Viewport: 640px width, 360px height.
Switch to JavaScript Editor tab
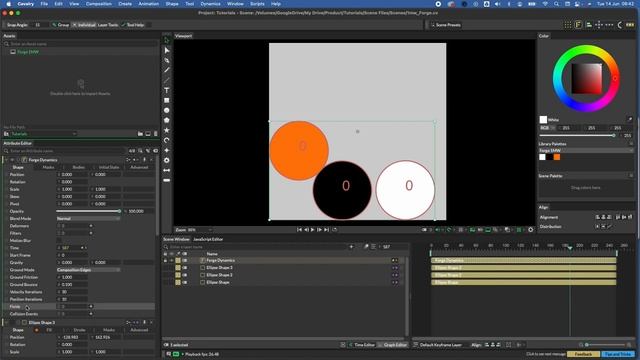(x=208, y=239)
